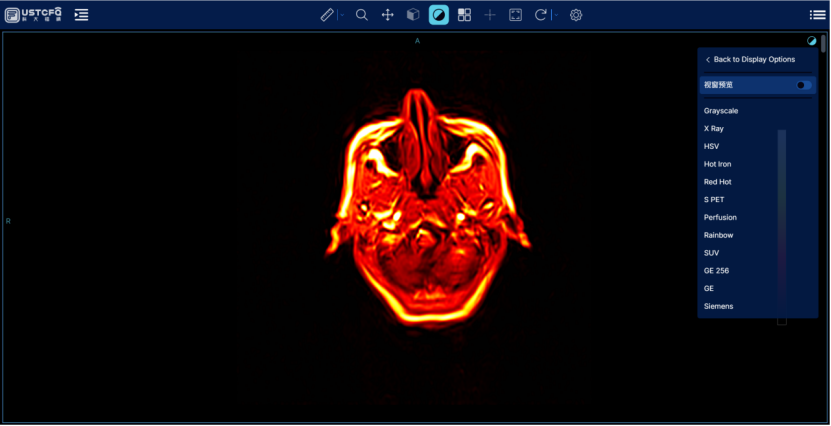Open the rotate tool dropdown arrow

tap(556, 15)
